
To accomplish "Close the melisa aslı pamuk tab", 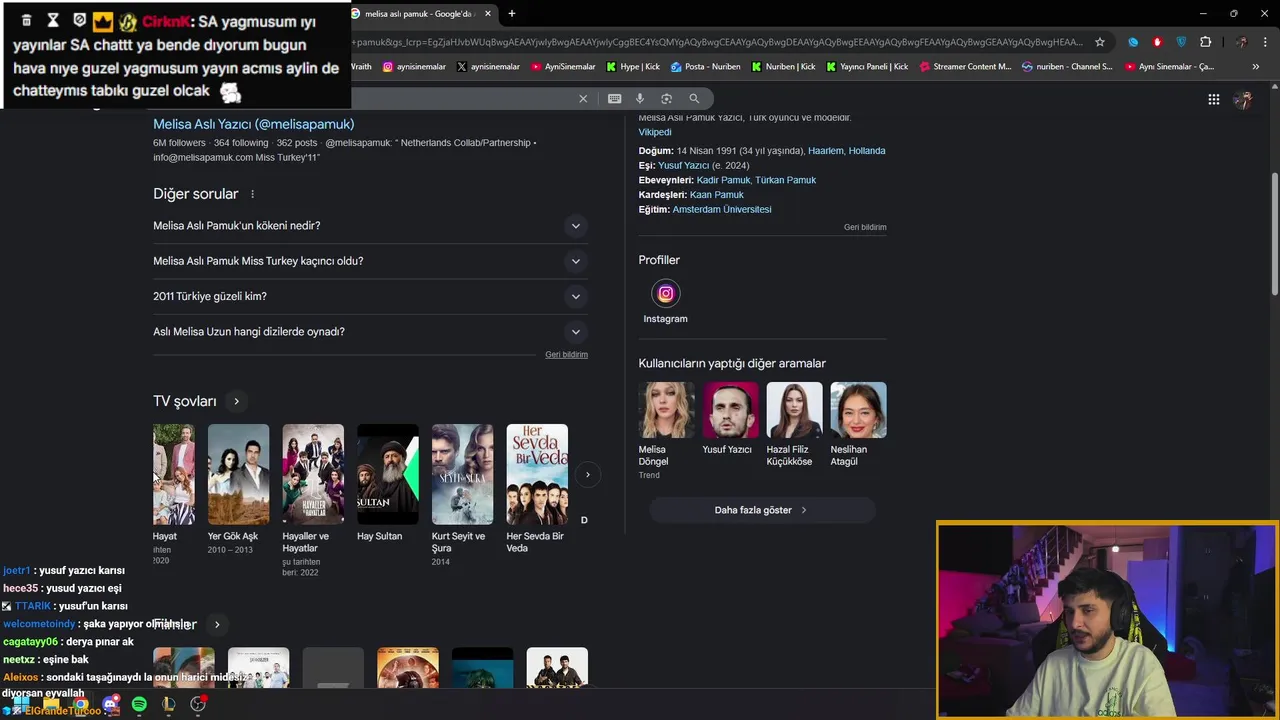I will 488,14.
